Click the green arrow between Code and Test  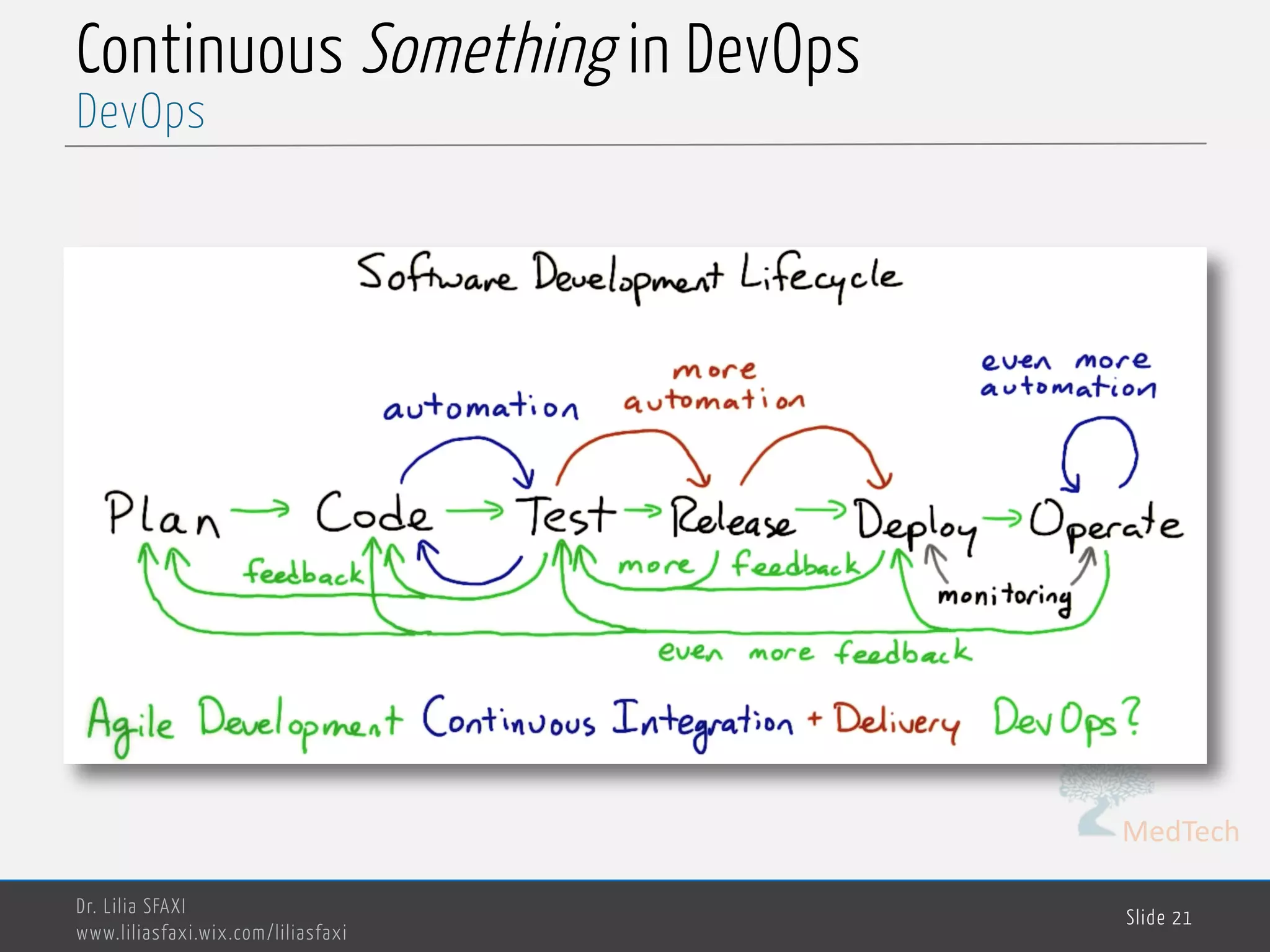474,511
